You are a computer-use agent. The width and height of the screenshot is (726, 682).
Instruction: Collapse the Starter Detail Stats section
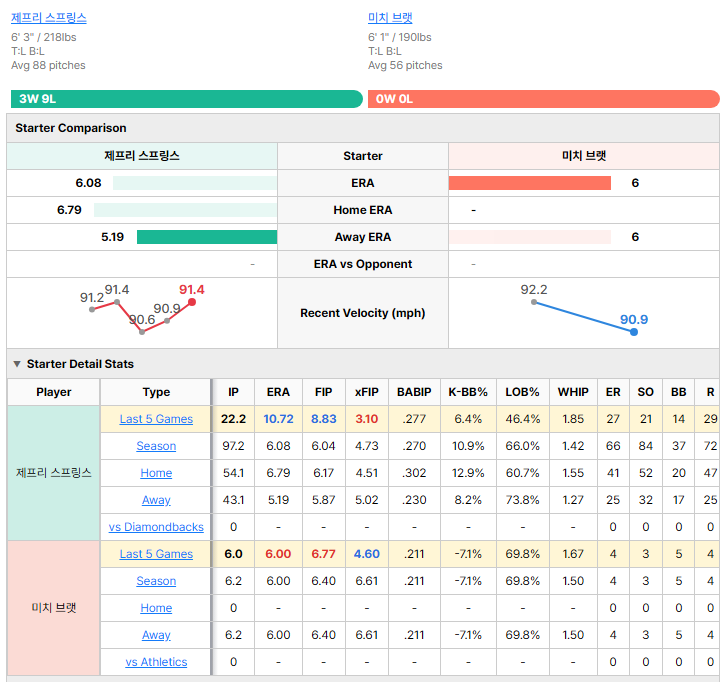[17, 364]
